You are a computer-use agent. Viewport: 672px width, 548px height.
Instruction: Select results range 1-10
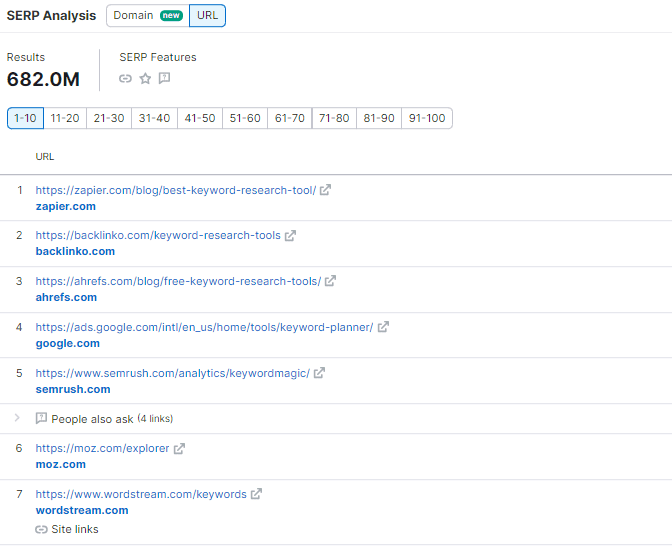(x=25, y=118)
